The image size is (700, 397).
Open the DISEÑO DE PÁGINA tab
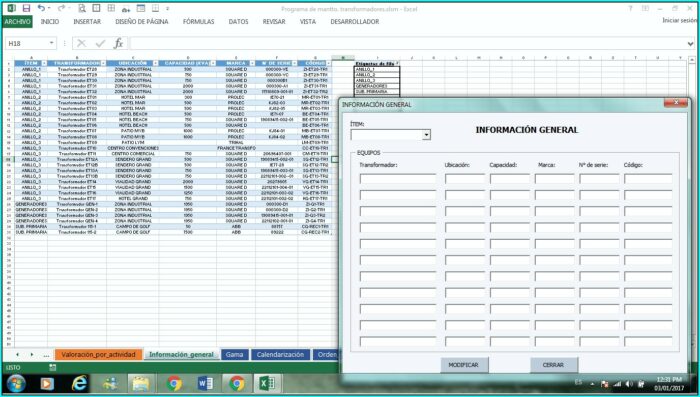[x=142, y=21]
